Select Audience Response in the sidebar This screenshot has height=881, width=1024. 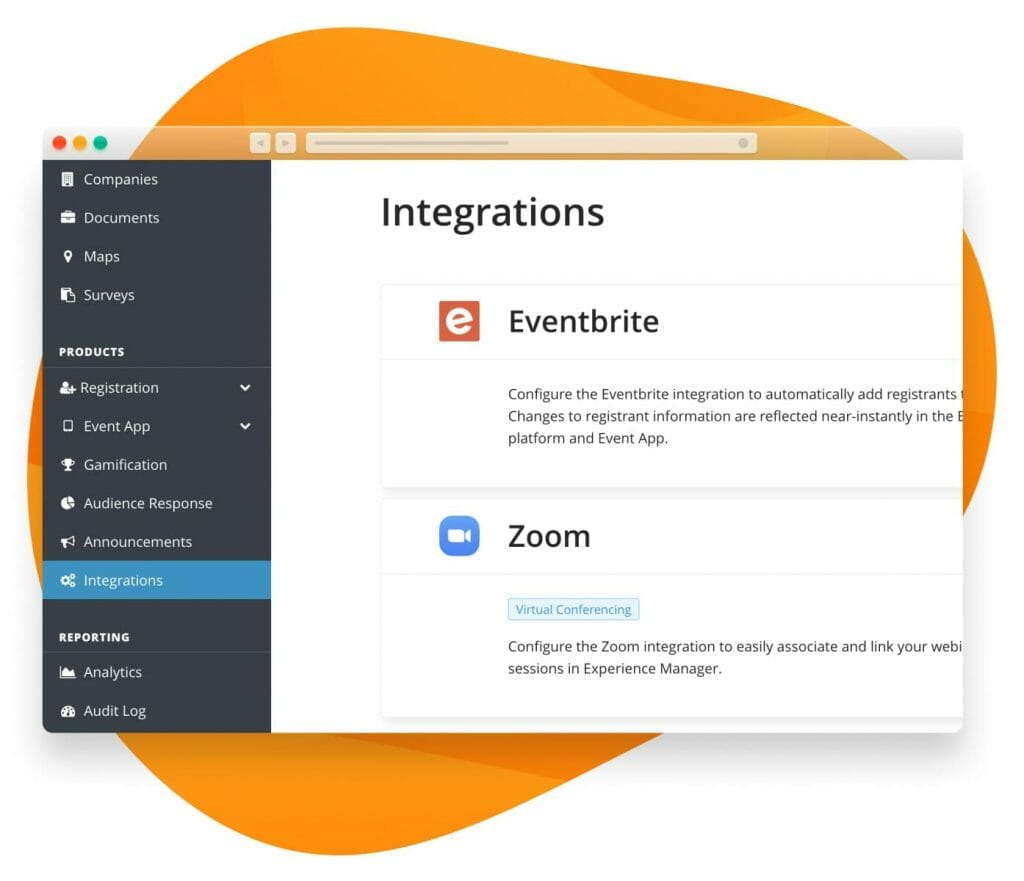coord(157,503)
